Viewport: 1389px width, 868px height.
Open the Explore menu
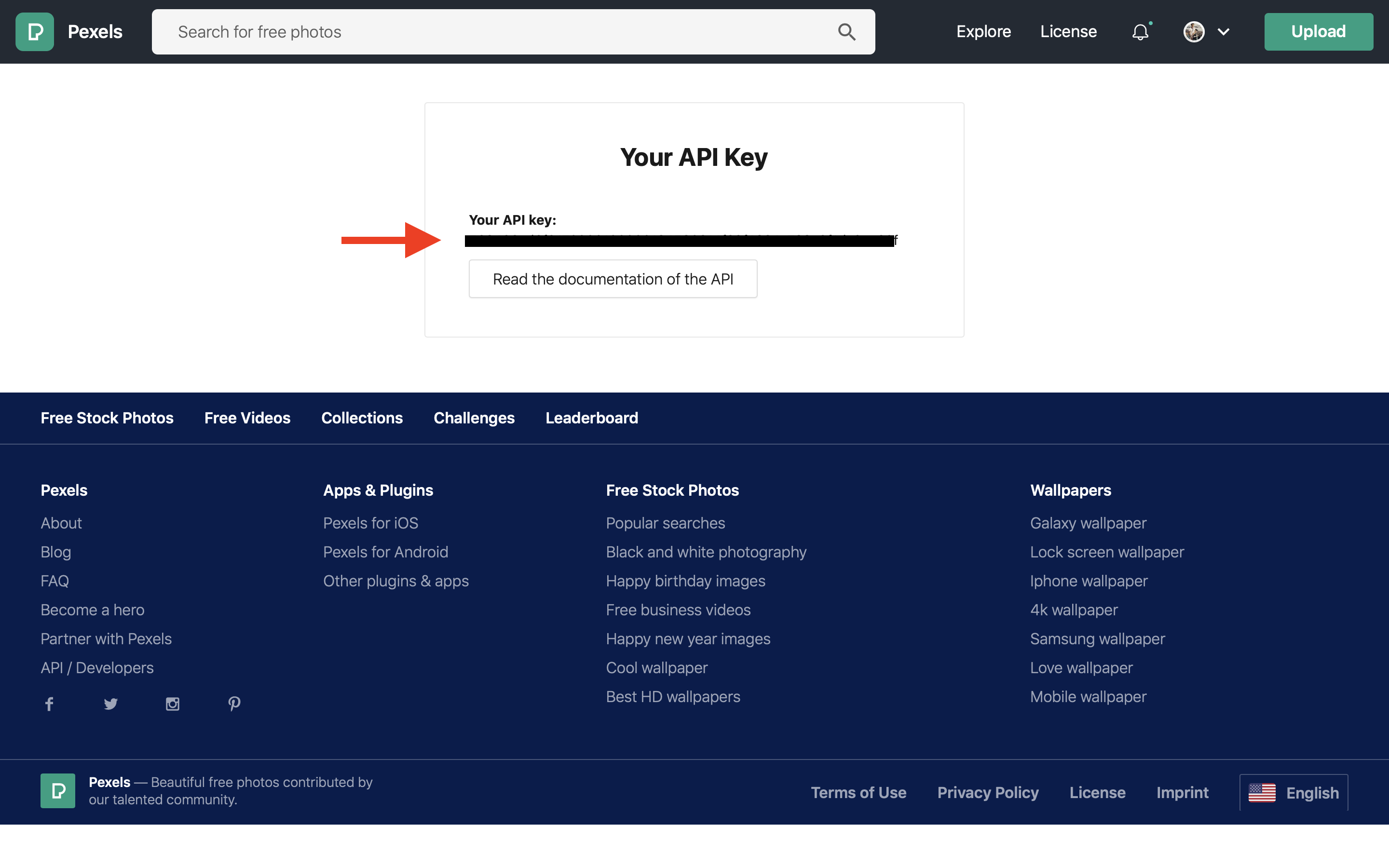(x=983, y=31)
